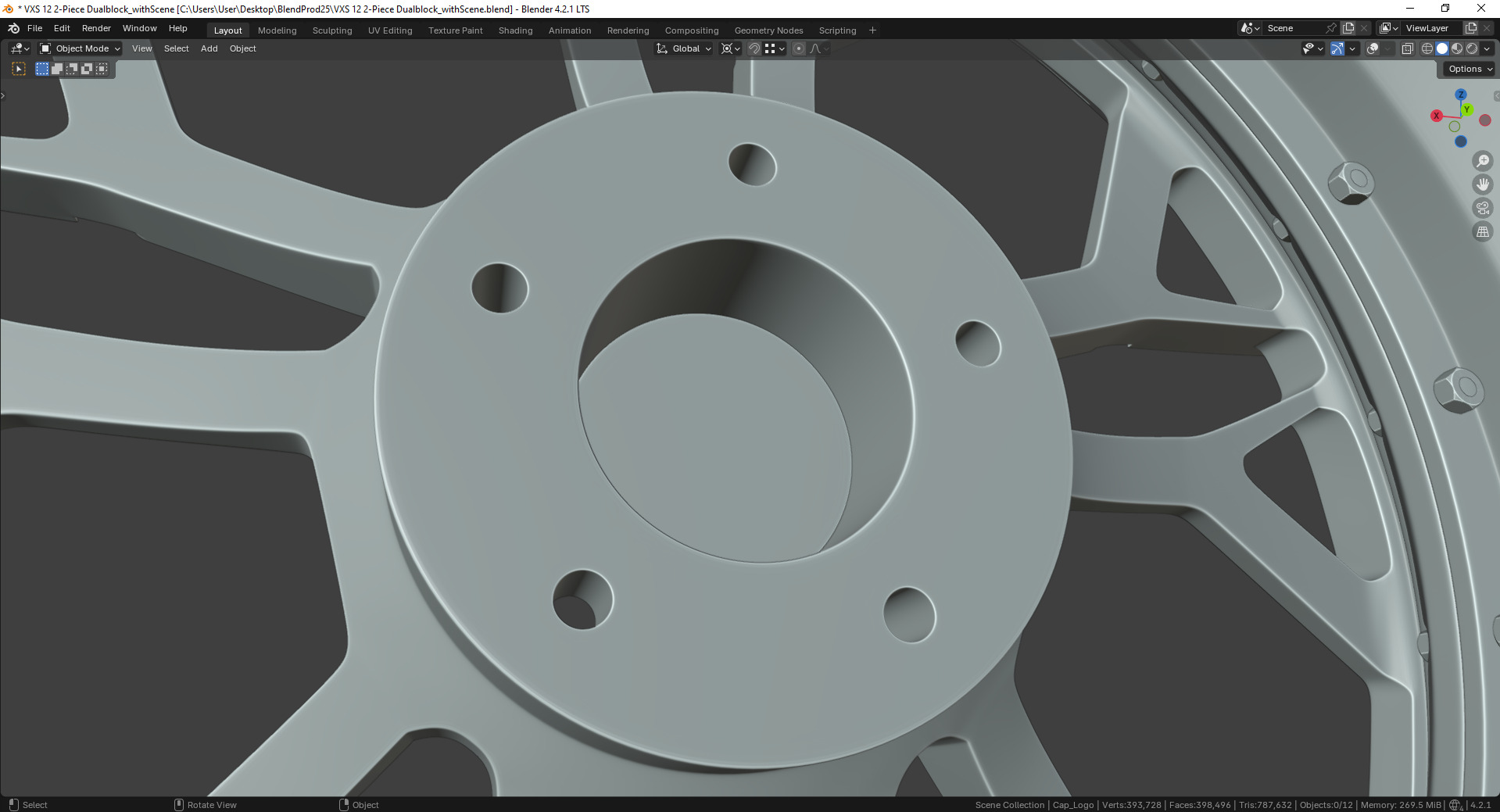This screenshot has height=812, width=1500.
Task: Click the pan view hand button
Action: [1483, 184]
